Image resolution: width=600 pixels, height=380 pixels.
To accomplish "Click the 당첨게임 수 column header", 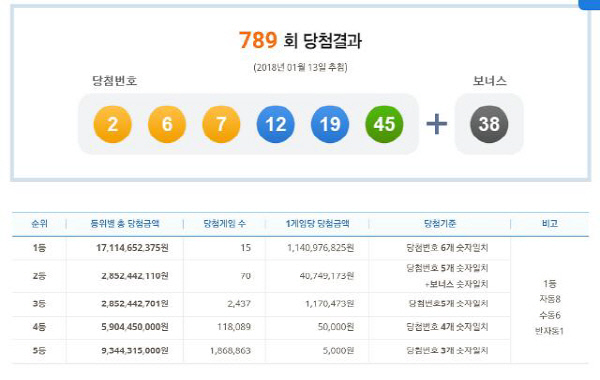I will pos(224,223).
